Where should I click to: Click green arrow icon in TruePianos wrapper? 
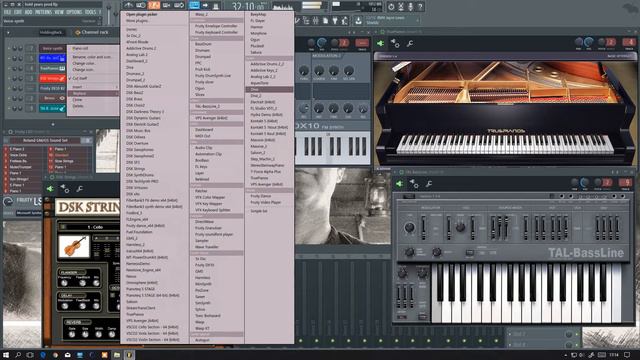(380, 43)
